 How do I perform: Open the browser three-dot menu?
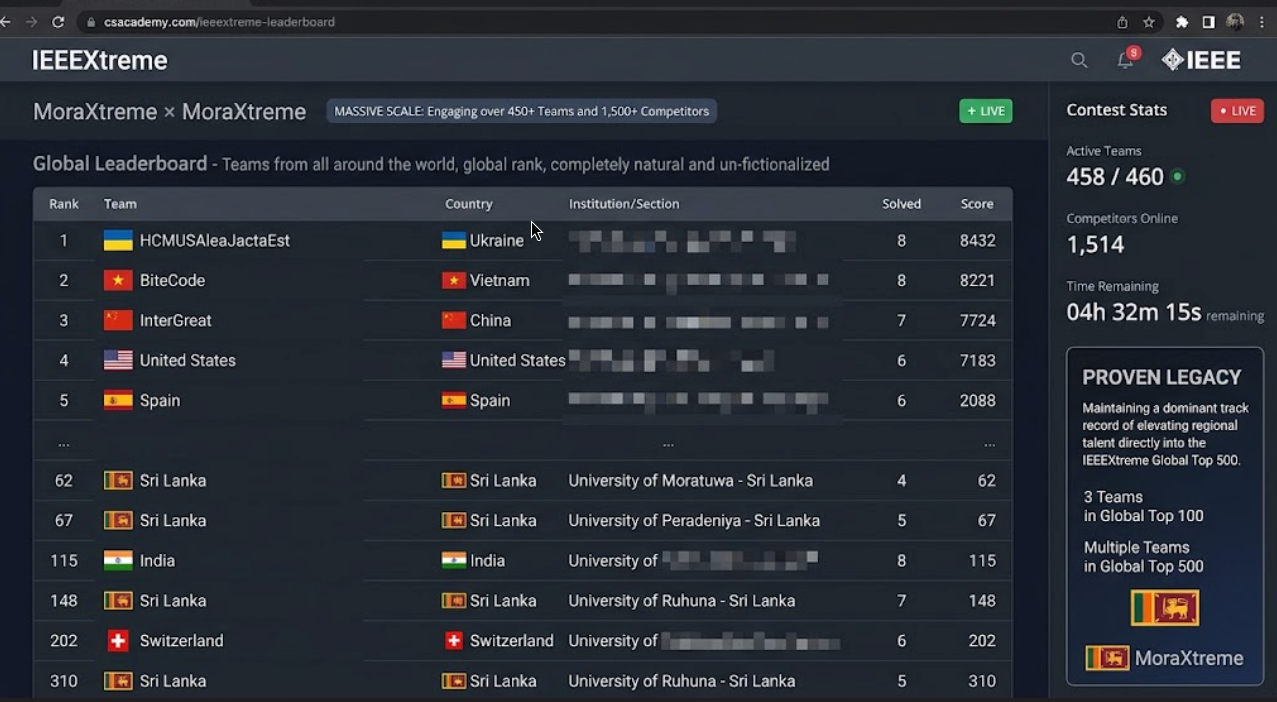tap(1262, 22)
